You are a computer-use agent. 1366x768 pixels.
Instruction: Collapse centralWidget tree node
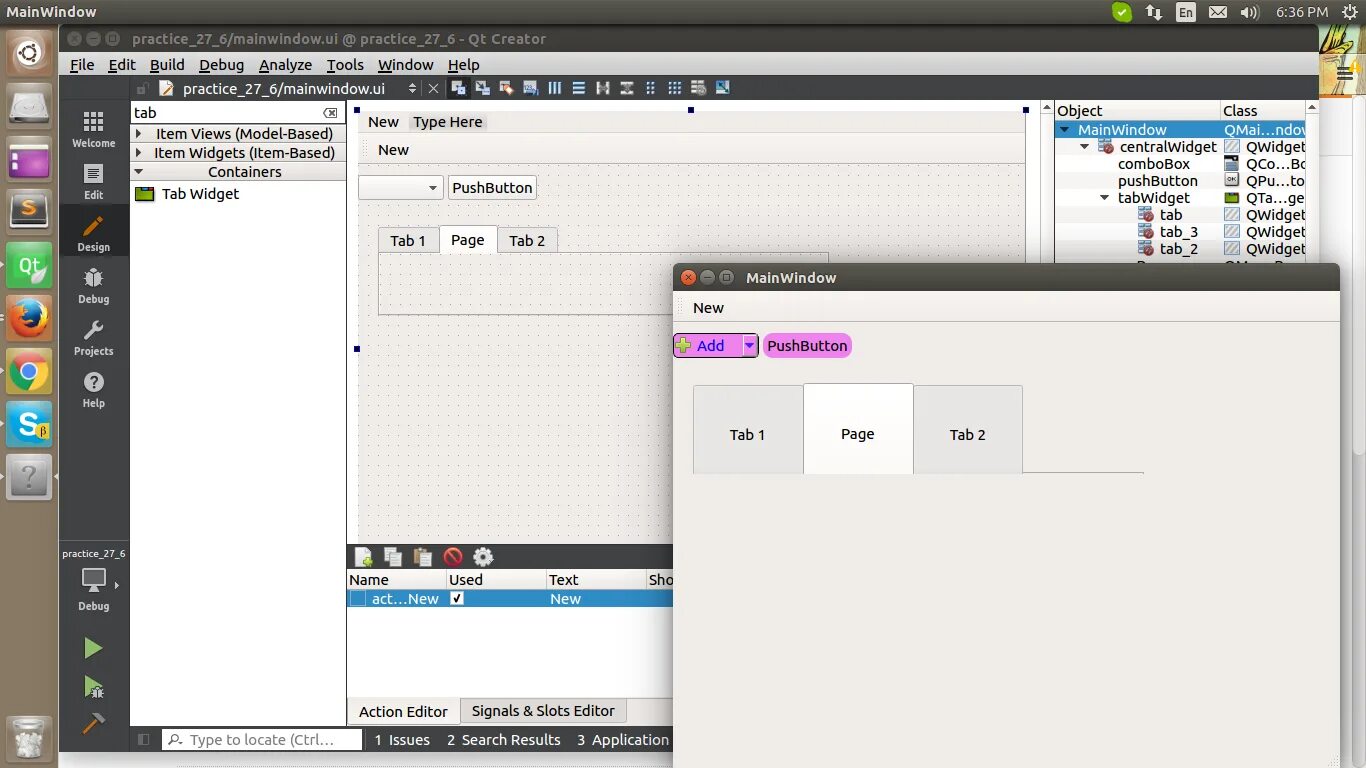point(1084,146)
